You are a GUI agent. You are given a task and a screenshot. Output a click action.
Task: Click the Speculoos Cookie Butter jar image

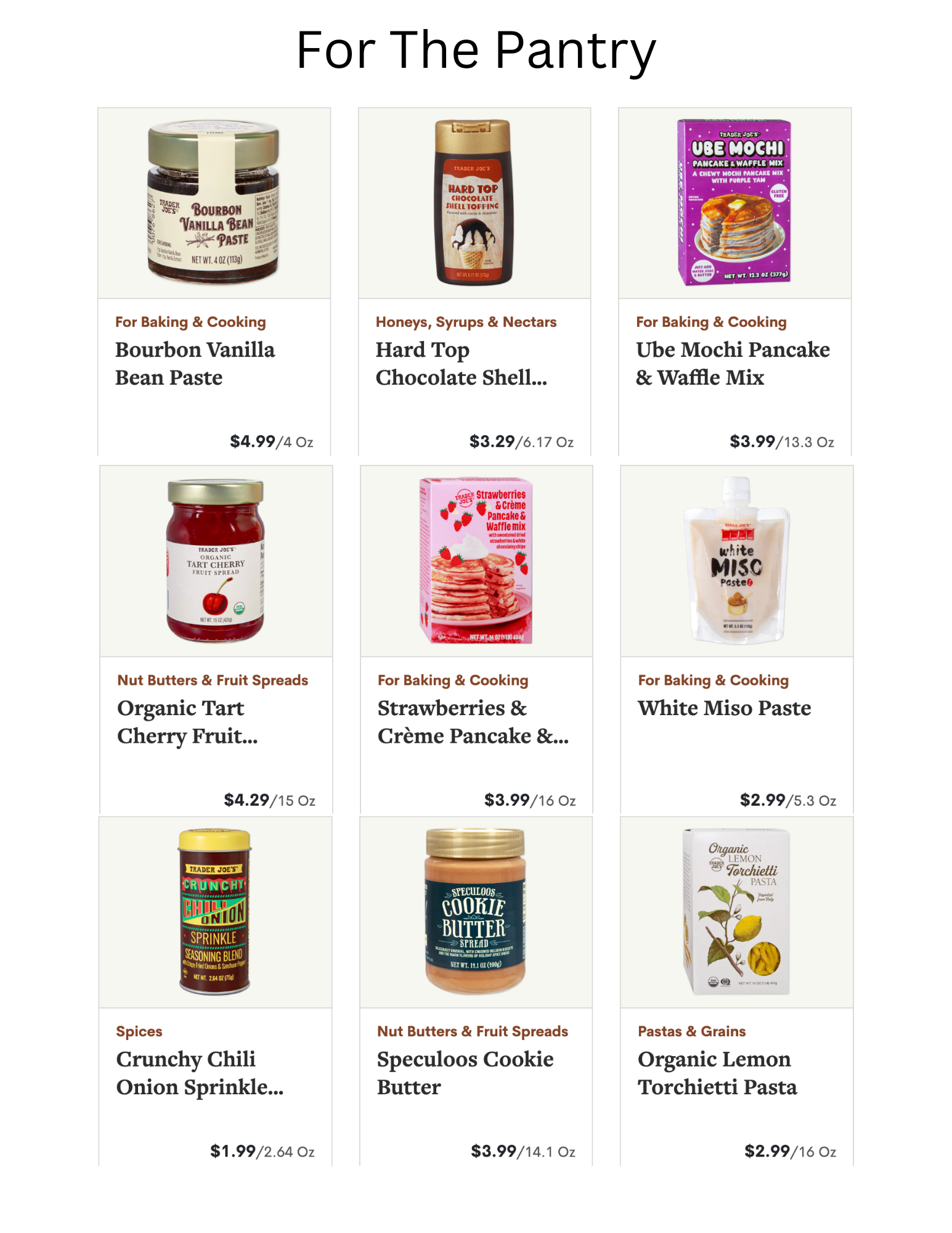coord(475,912)
